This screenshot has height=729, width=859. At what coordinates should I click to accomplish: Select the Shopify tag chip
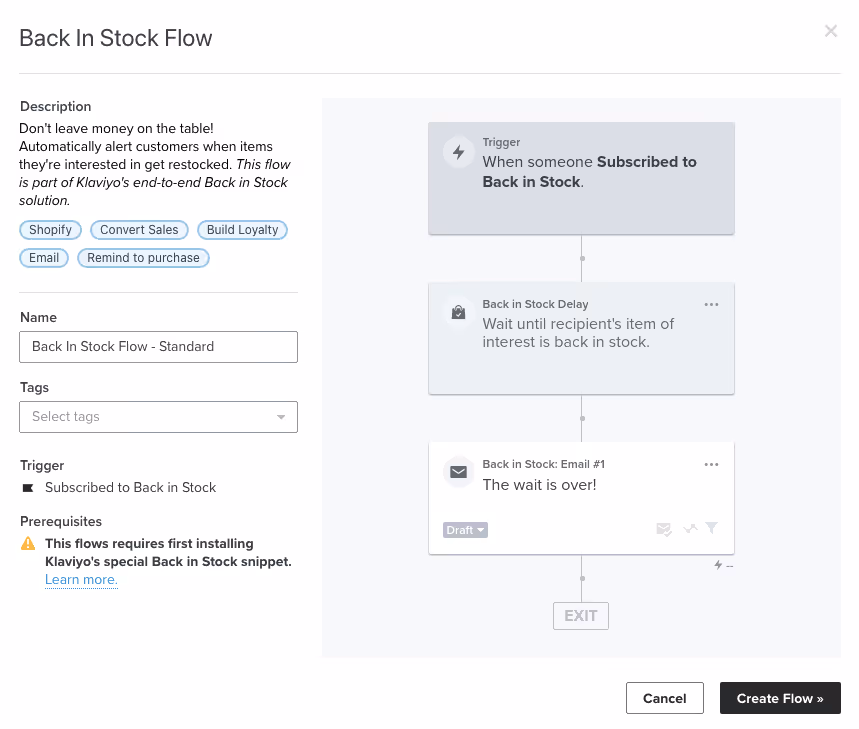point(50,229)
